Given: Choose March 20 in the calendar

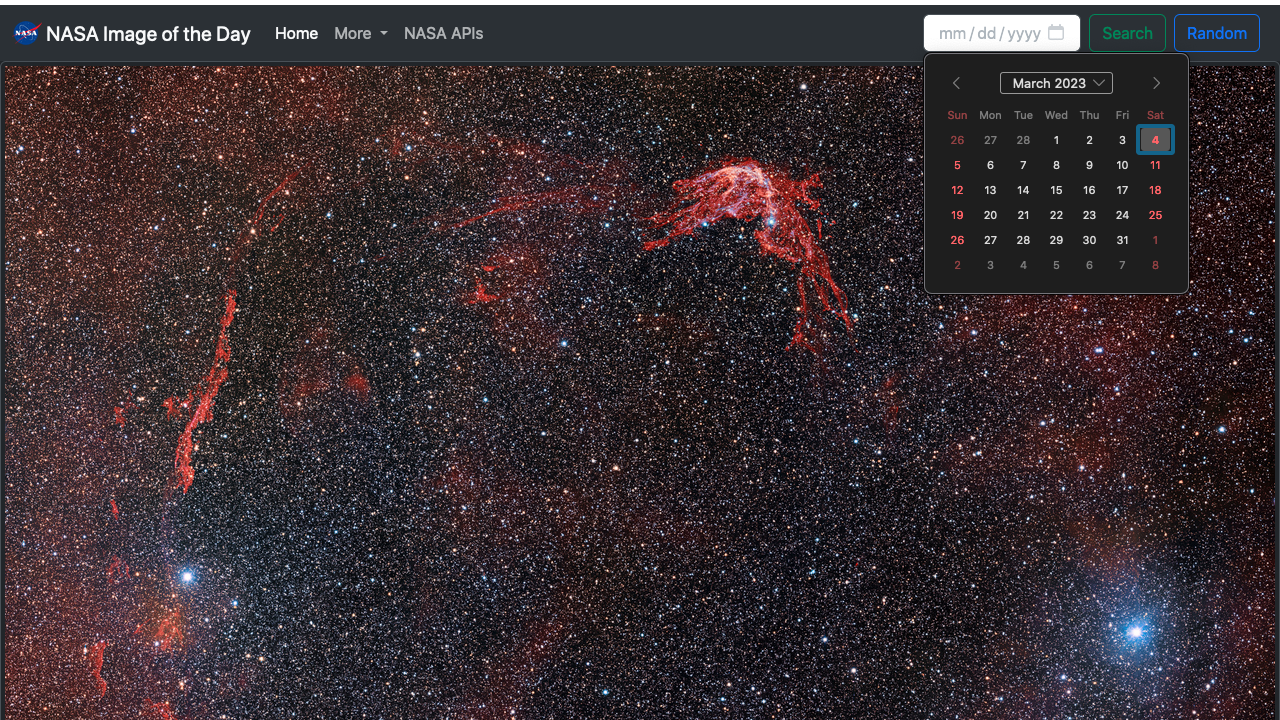Looking at the screenshot, I should click(990, 215).
